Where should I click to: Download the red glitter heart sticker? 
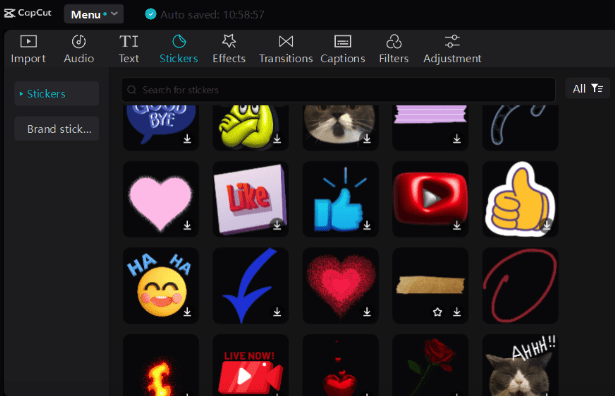(x=367, y=312)
